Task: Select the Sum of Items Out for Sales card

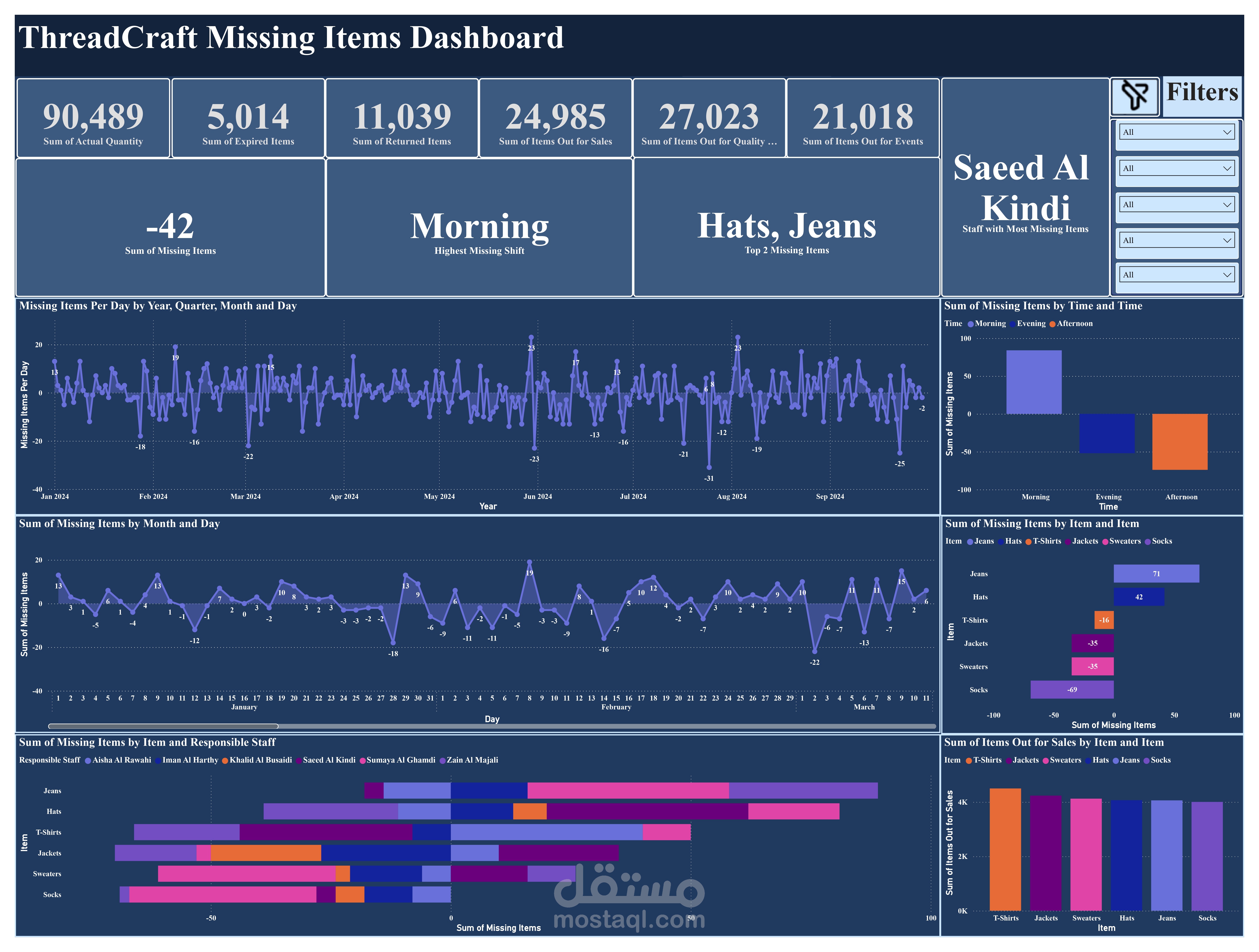Action: (556, 118)
